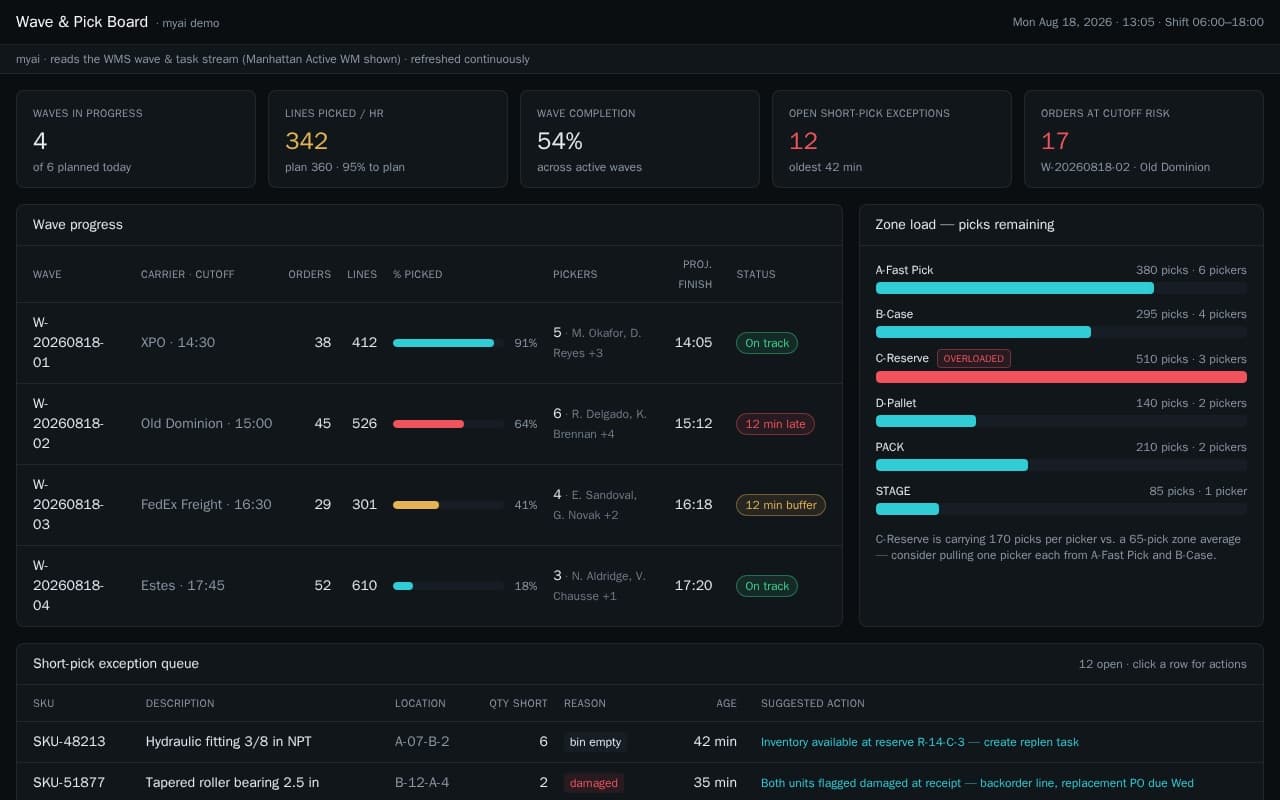Screen dimensions: 1280x800
Task: Open the Waves In Progress card
Action: point(136,139)
